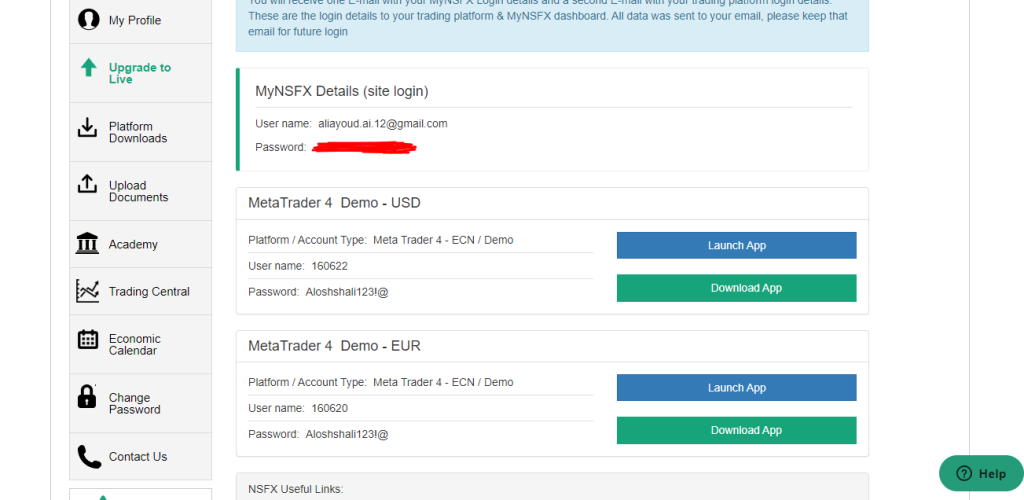Open Contact Us sidebar text
1024x500 pixels.
(138, 457)
